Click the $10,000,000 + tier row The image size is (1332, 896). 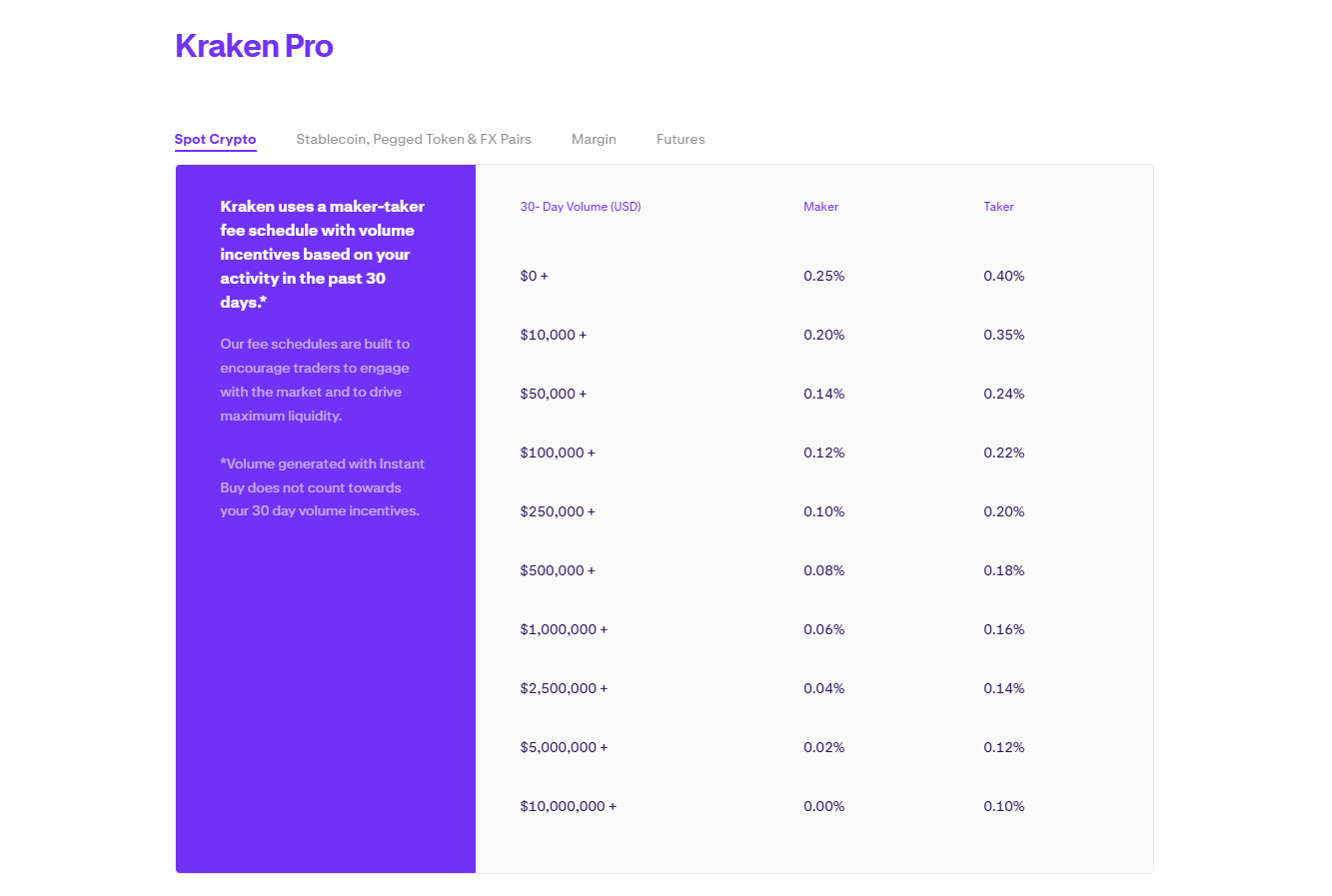click(x=568, y=806)
